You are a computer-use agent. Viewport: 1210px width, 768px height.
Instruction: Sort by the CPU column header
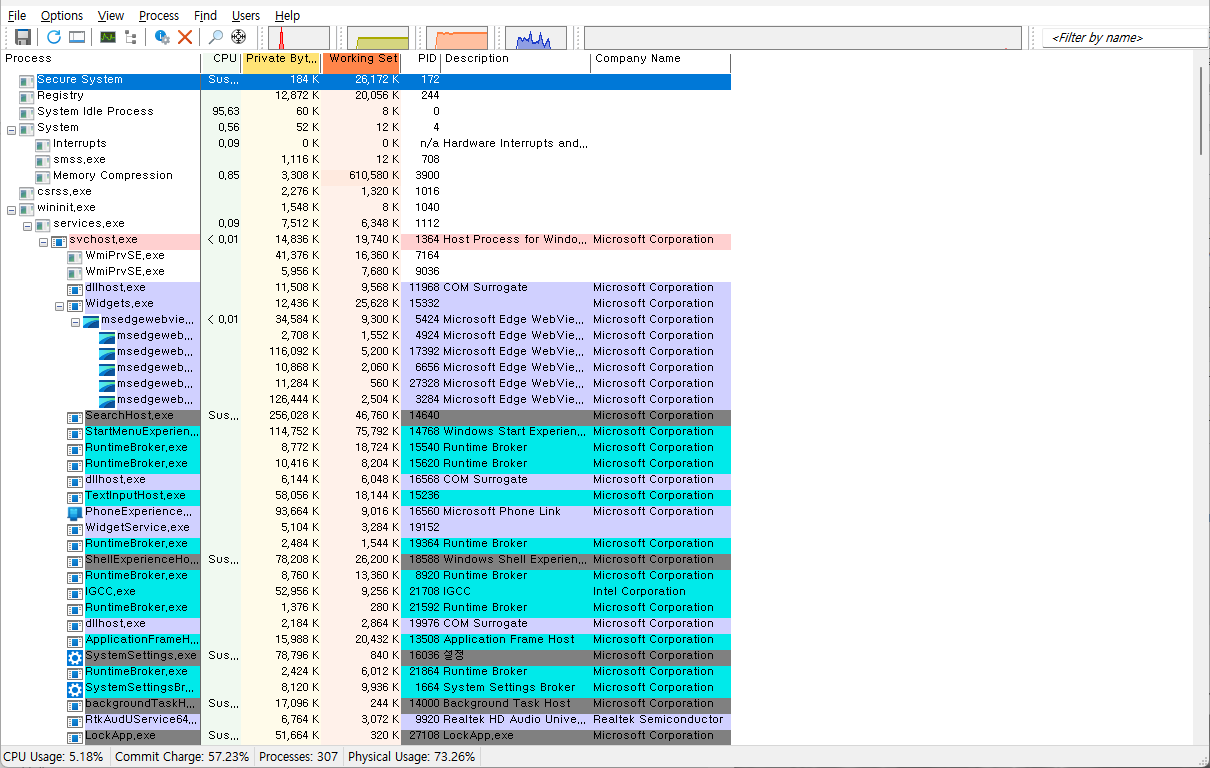[x=221, y=60]
